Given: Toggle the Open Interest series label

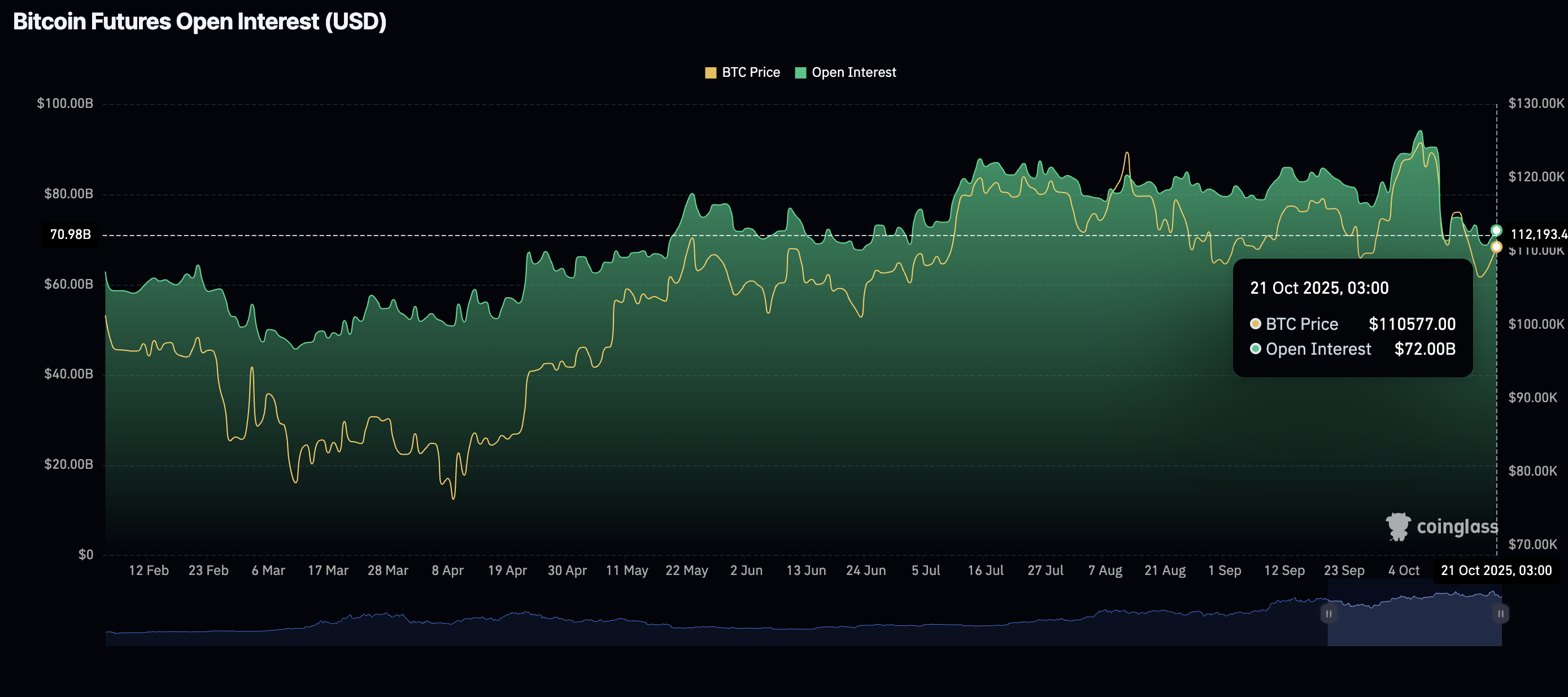Looking at the screenshot, I should [853, 72].
